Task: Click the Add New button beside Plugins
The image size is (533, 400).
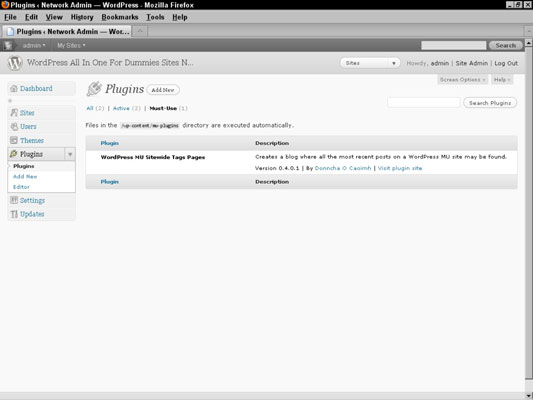Action: (163, 90)
